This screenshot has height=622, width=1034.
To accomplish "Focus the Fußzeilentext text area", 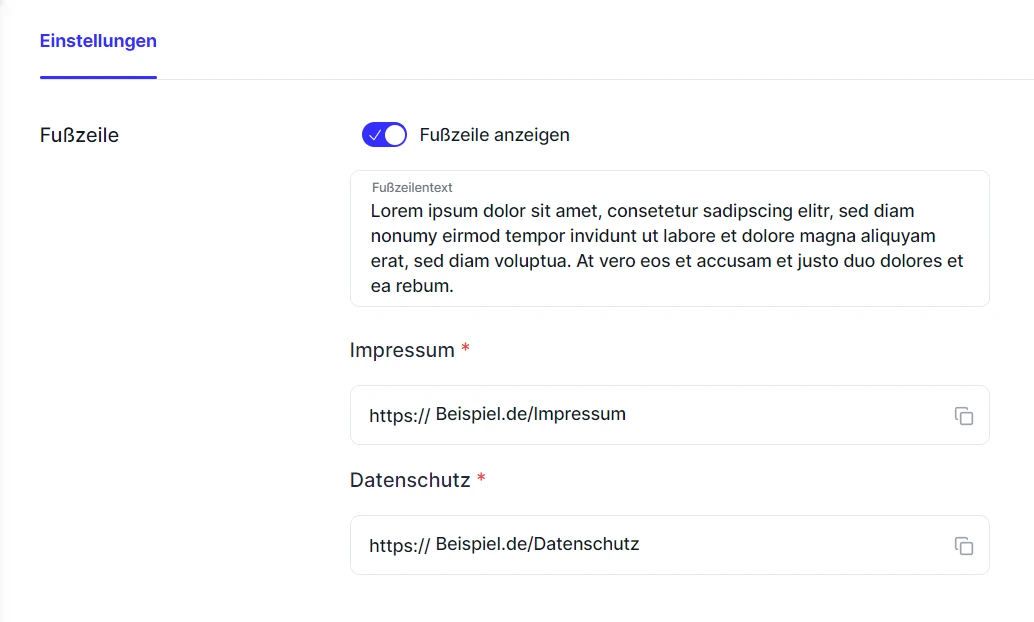I will (x=668, y=250).
